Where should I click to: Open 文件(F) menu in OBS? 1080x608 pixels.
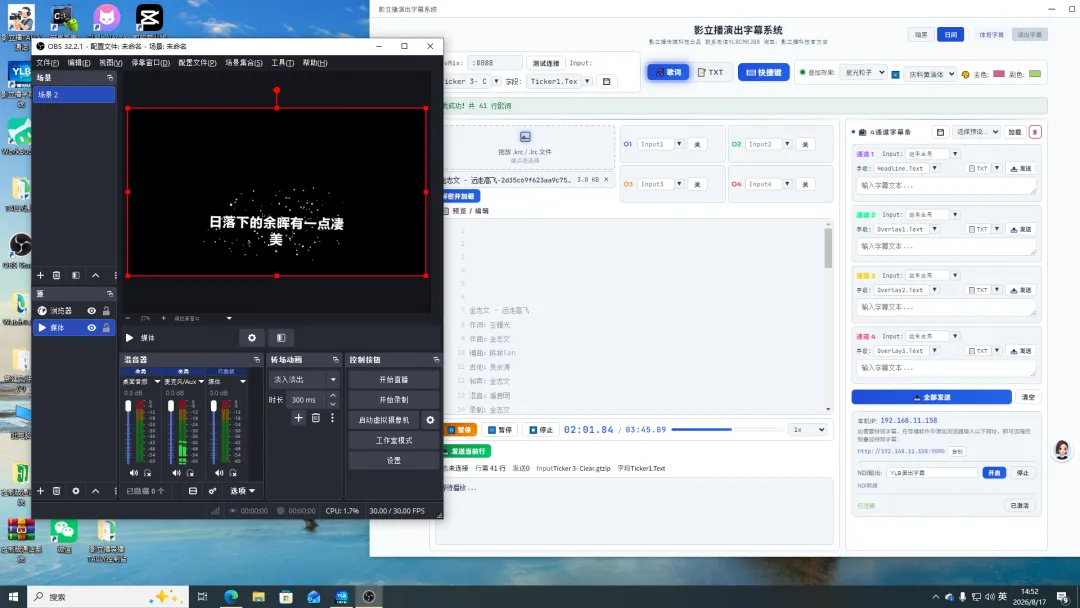click(48, 63)
